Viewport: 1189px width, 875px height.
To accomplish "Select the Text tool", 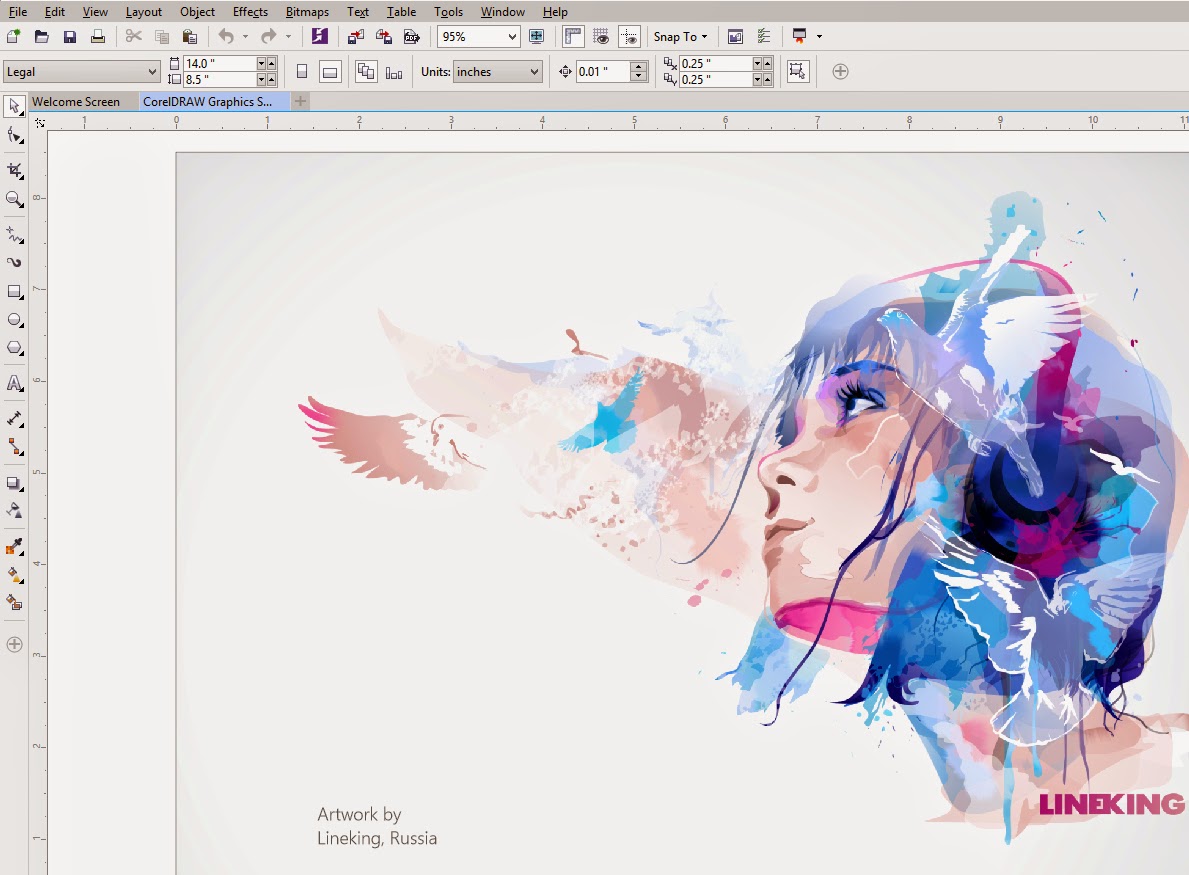I will [14, 384].
